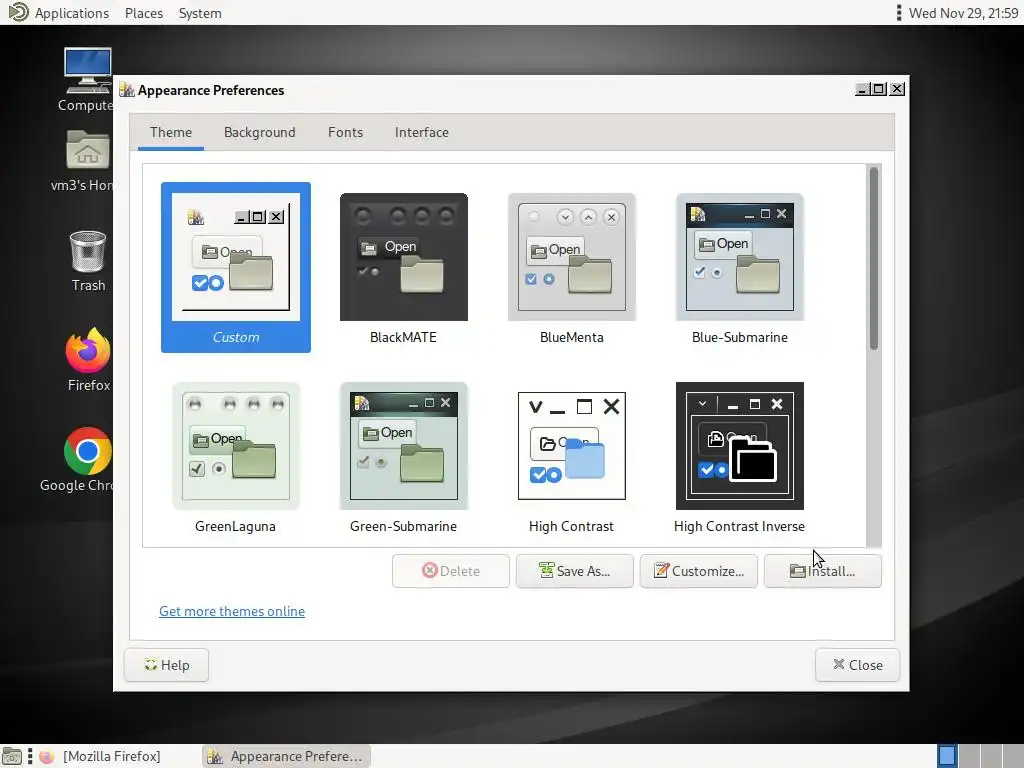The image size is (1024, 768).
Task: Click the MATE logo in top panel
Action: tap(18, 12)
